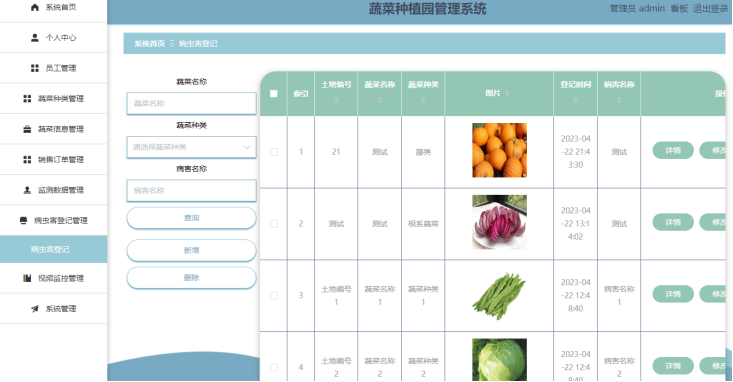
Task: Open the green beans image thumbnail
Action: point(499,296)
